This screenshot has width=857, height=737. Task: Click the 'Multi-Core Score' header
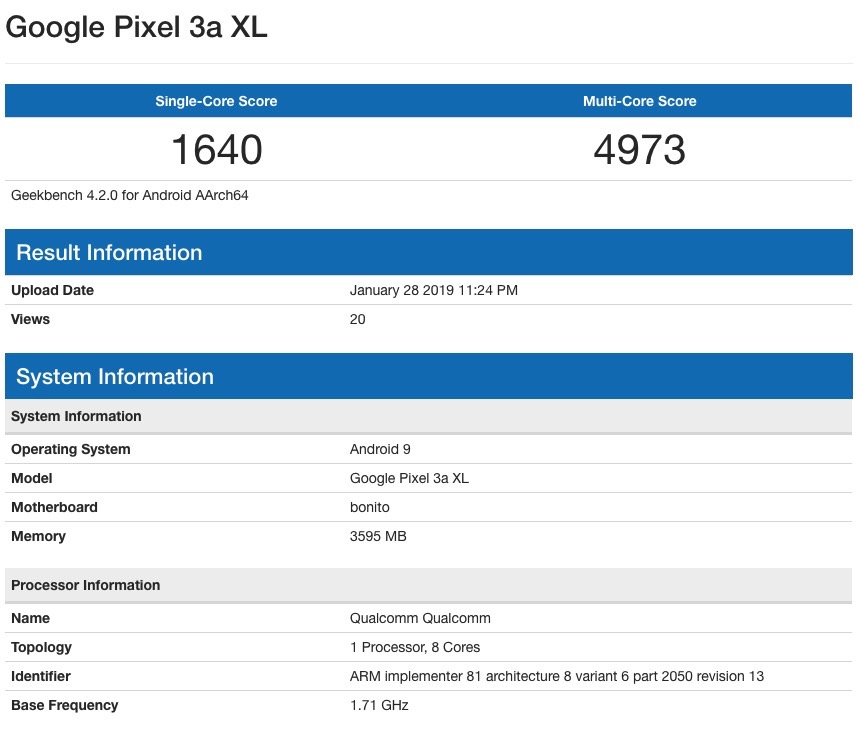[639, 101]
